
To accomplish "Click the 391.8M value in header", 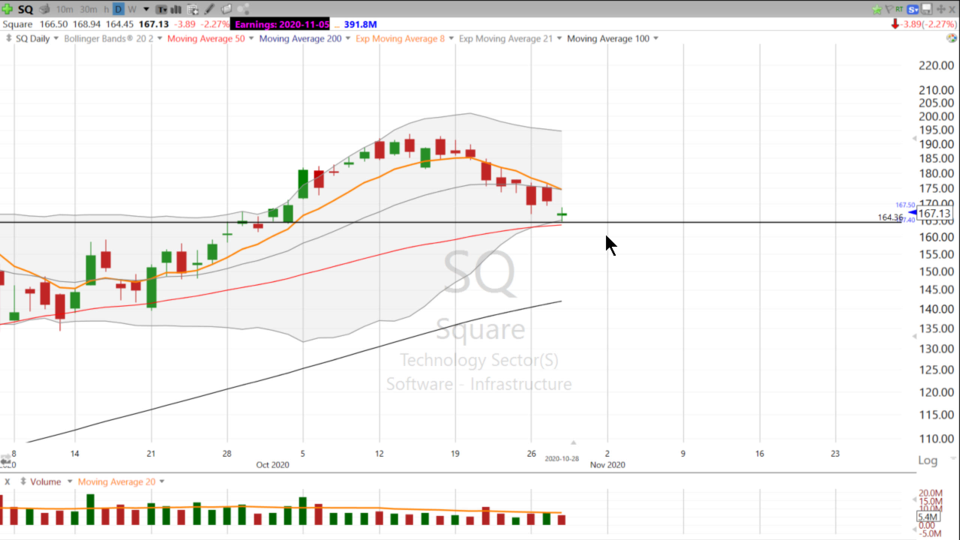I will [360, 24].
